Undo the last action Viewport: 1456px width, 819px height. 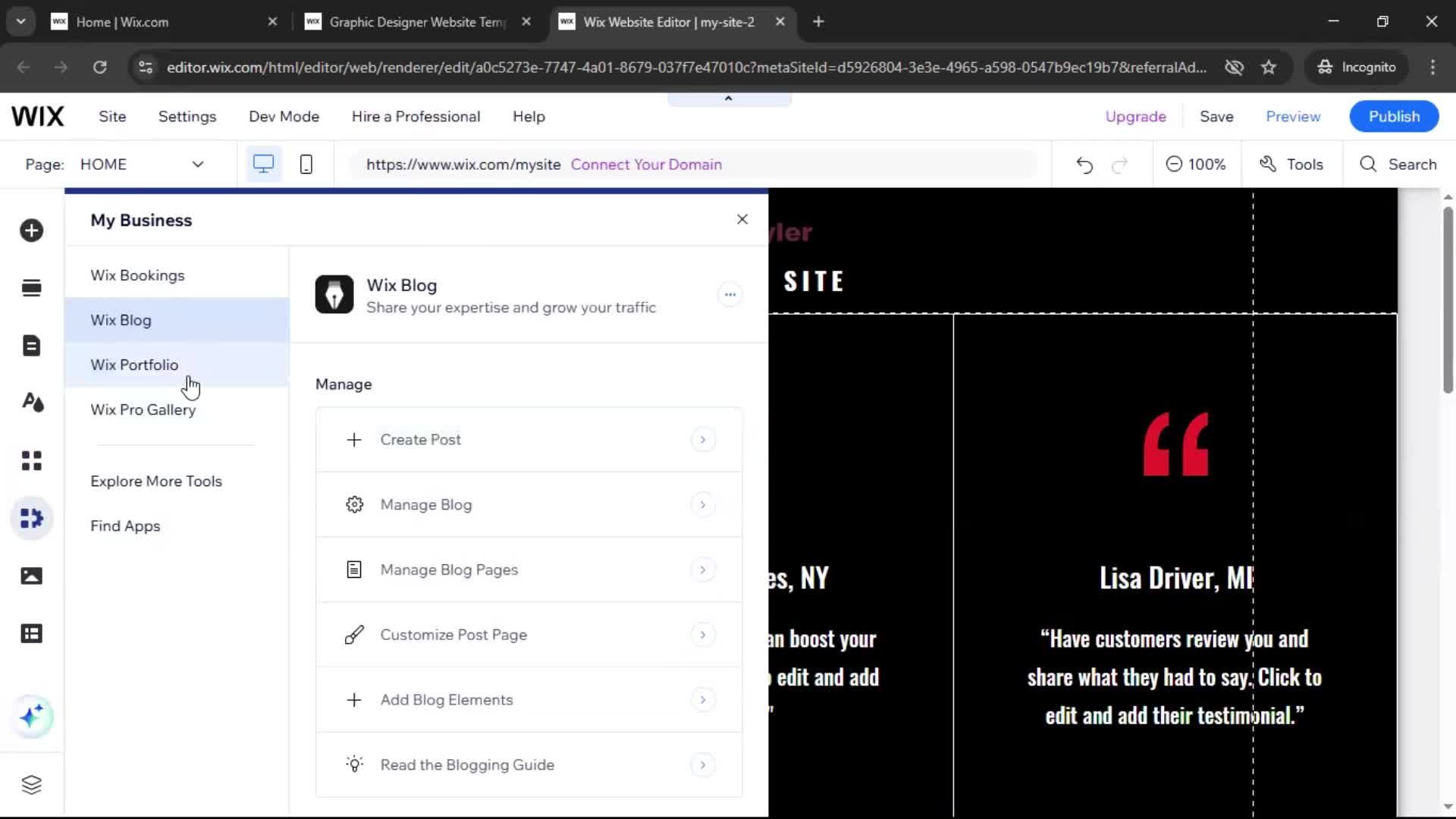tap(1084, 165)
